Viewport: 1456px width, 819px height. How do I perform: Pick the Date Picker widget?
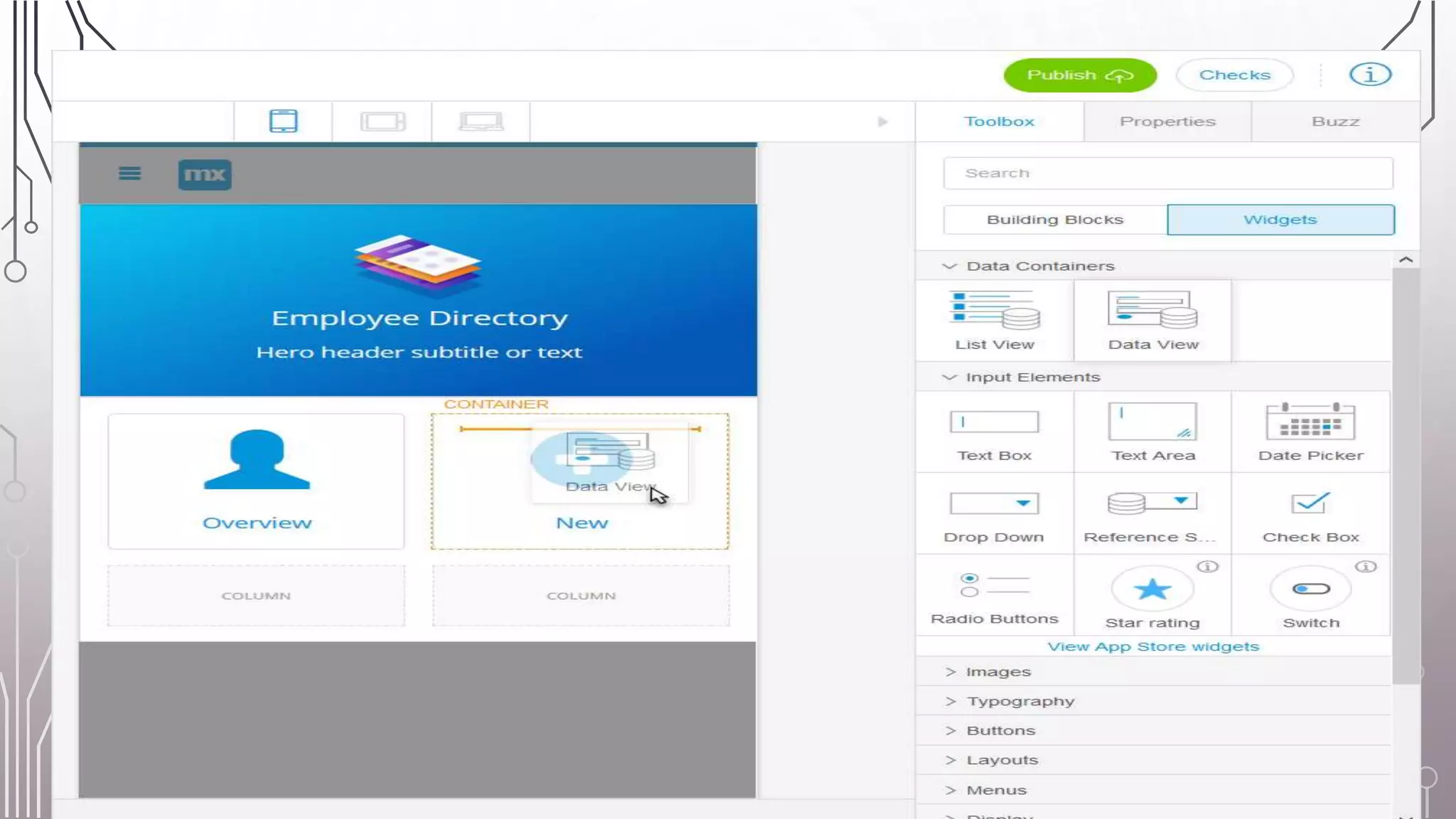[x=1310, y=432]
